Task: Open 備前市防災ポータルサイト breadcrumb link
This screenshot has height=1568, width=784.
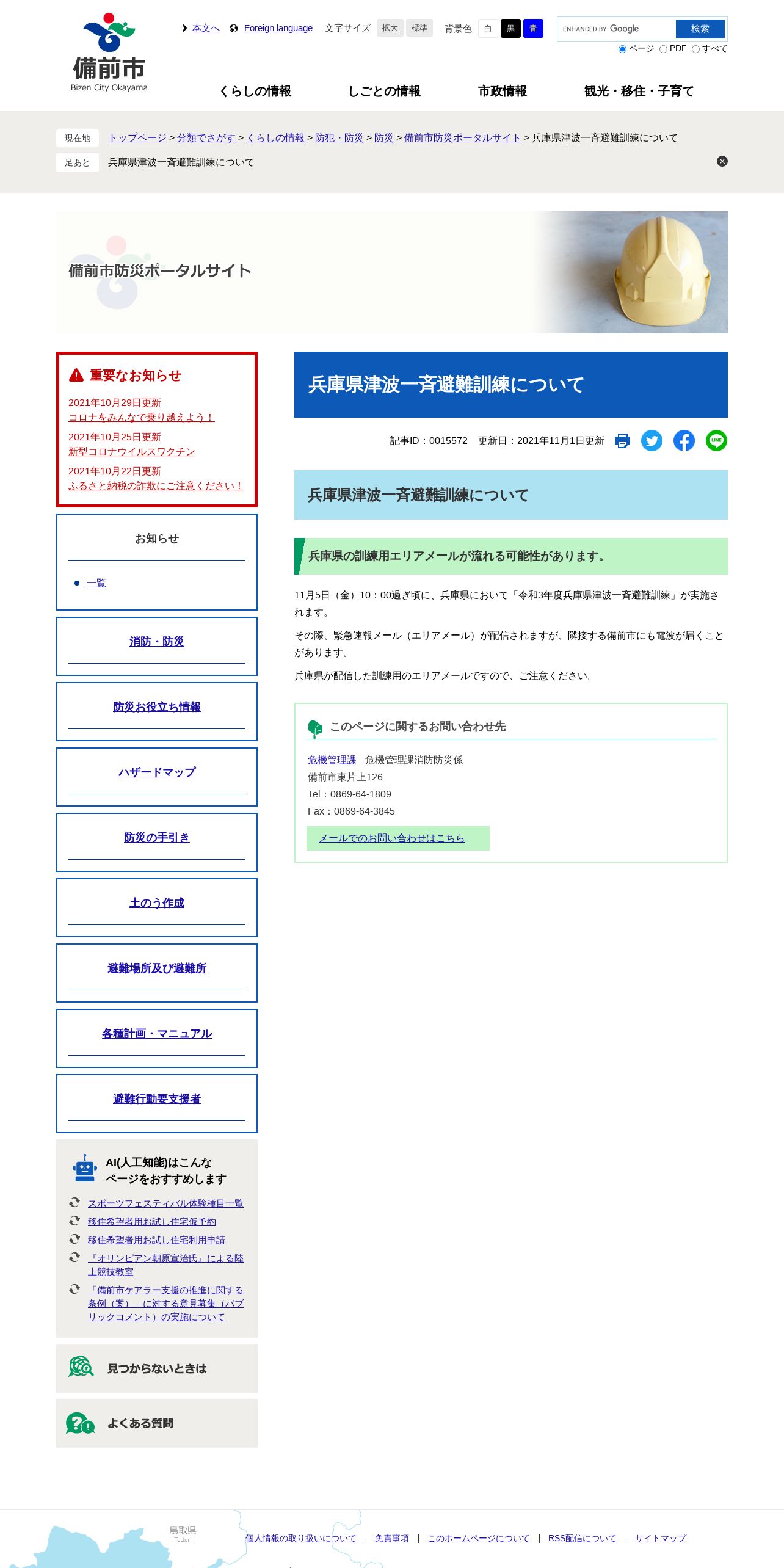Action: point(463,138)
